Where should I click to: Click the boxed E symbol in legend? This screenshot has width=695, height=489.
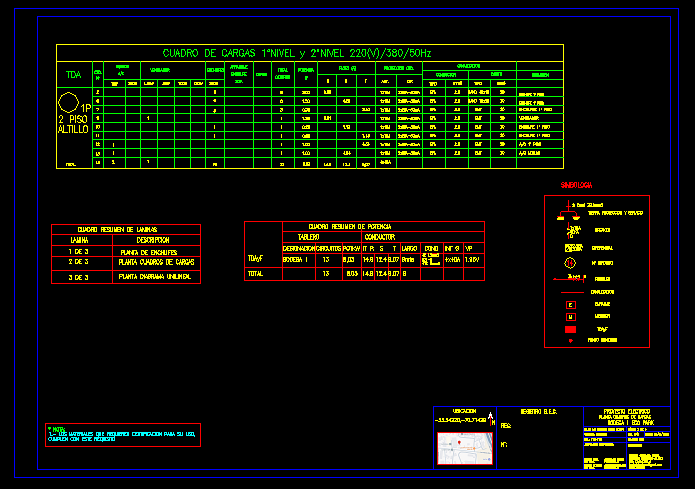pos(571,305)
